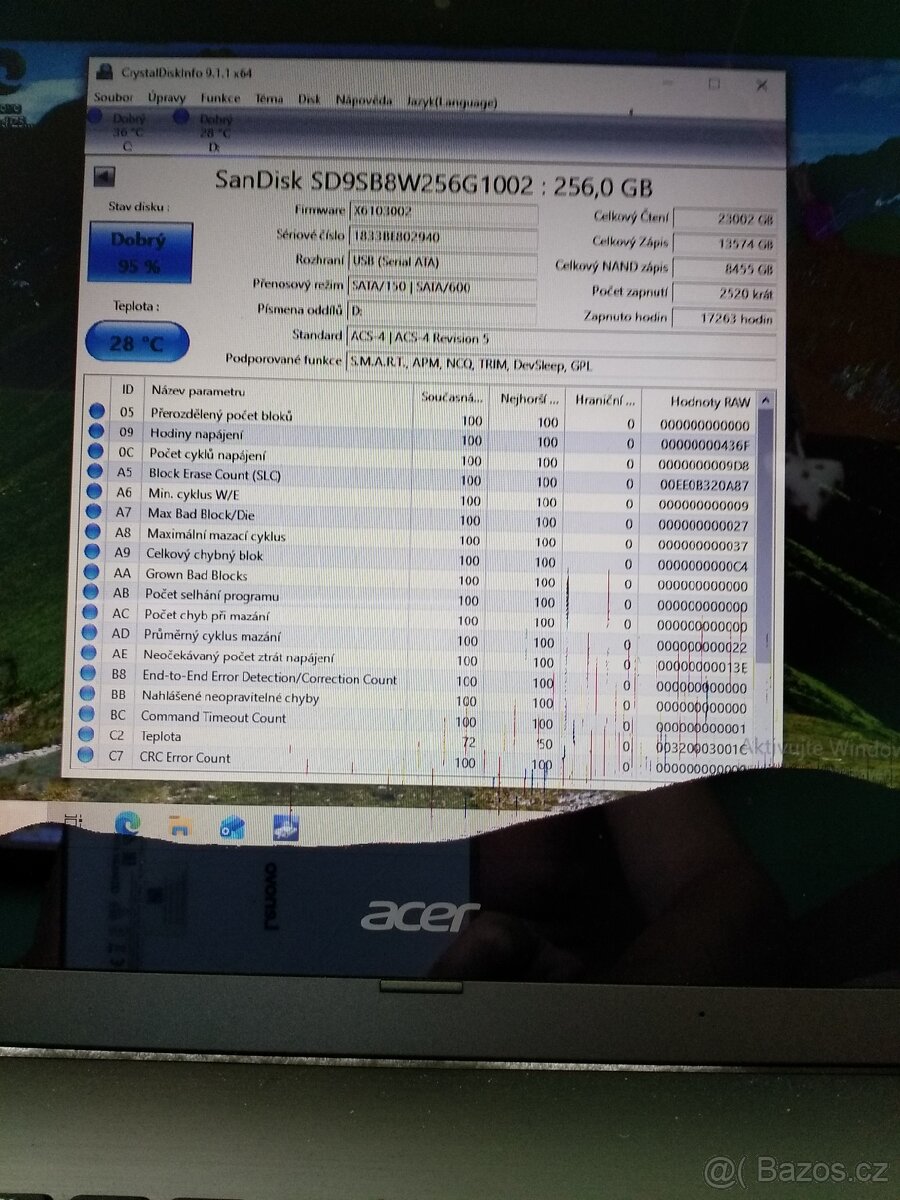900x1200 pixels.
Task: Click the Celkový Zápis value 13574 GB
Action: (725, 243)
